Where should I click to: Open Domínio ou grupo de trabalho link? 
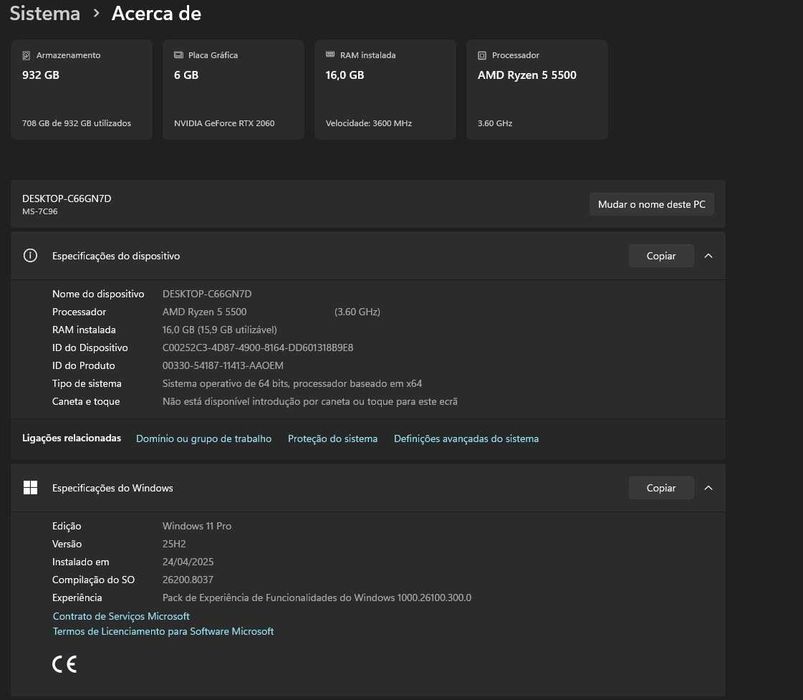(204, 439)
